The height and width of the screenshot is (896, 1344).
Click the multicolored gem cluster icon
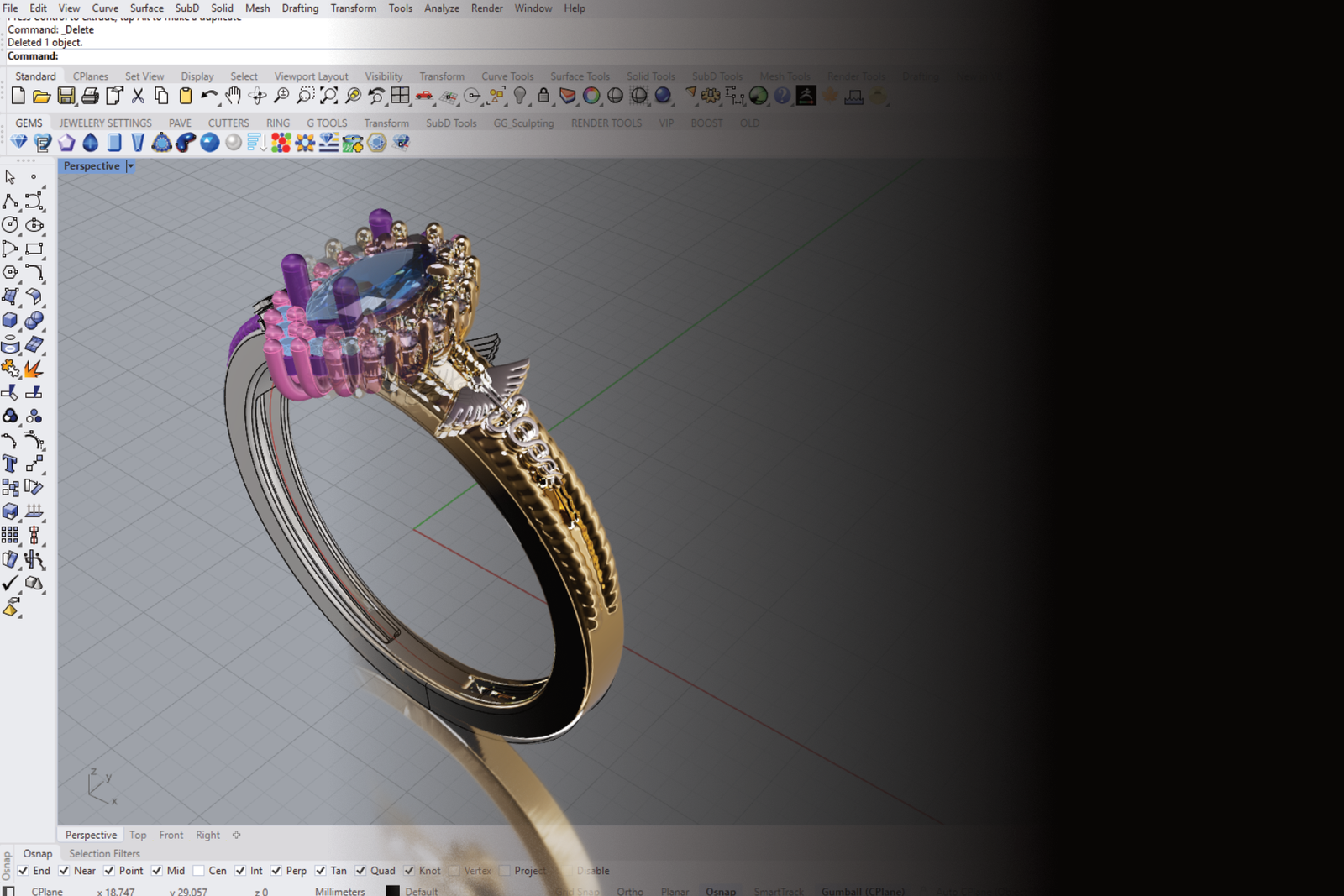[x=281, y=143]
